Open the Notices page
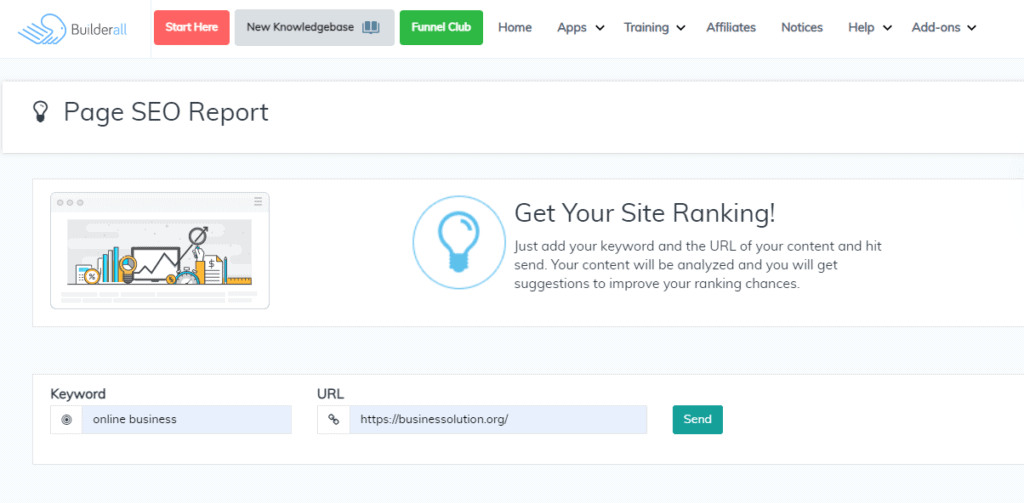This screenshot has height=503, width=1024. (802, 27)
